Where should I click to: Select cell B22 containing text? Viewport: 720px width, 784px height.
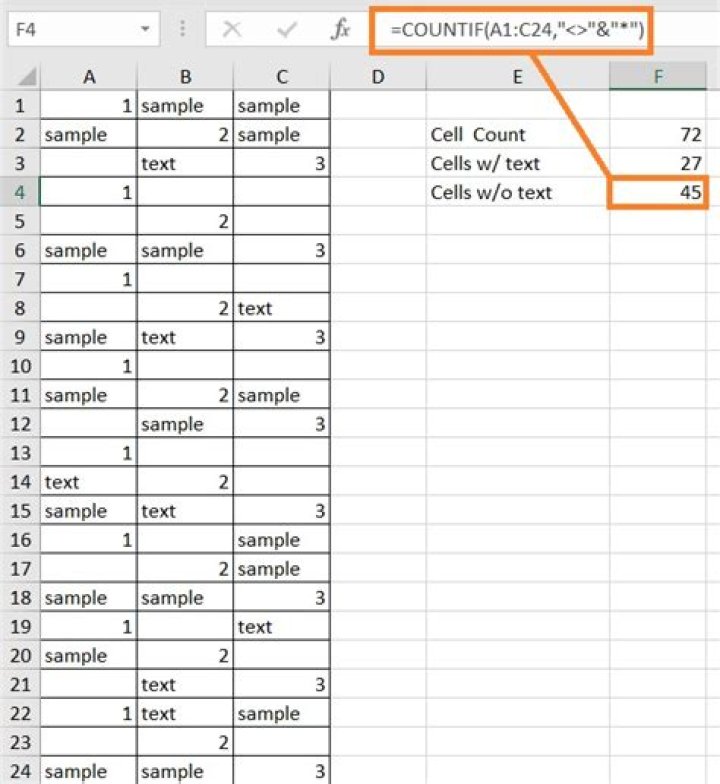[185, 714]
